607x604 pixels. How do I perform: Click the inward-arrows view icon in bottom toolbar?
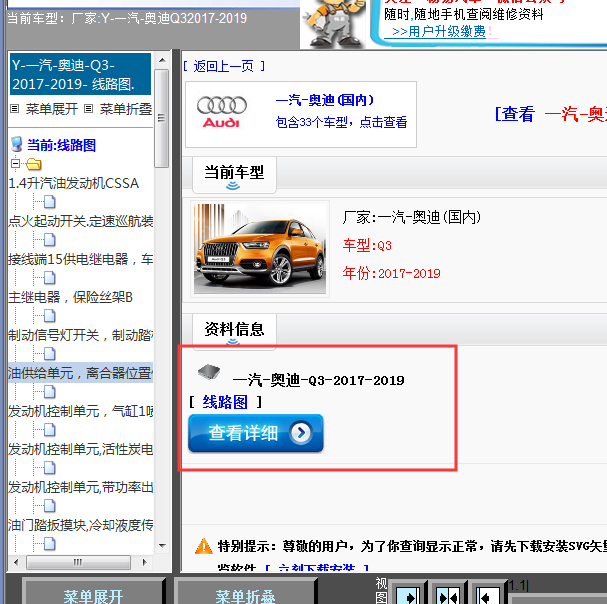448,595
